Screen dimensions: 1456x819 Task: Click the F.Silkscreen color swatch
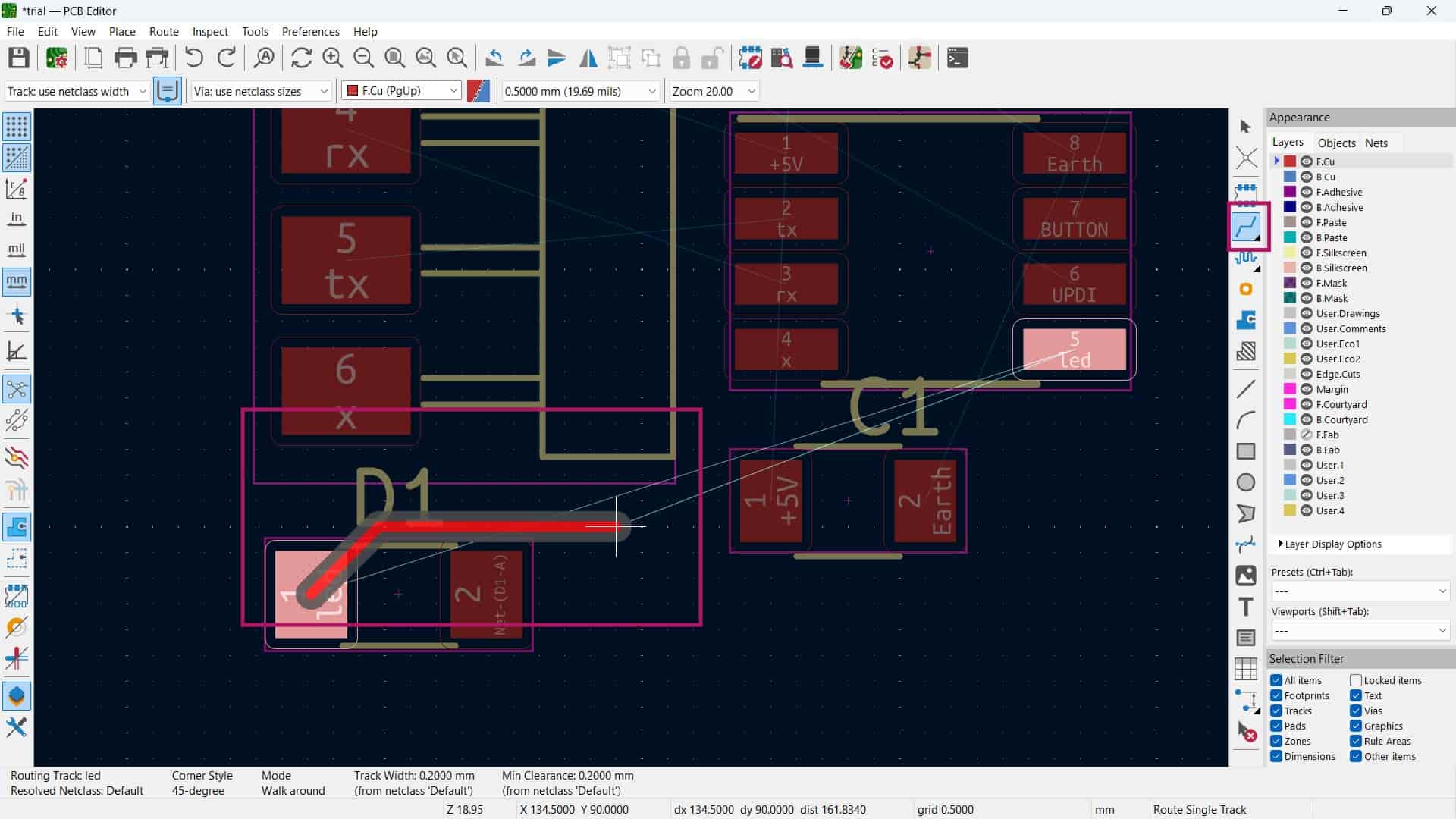point(1289,253)
